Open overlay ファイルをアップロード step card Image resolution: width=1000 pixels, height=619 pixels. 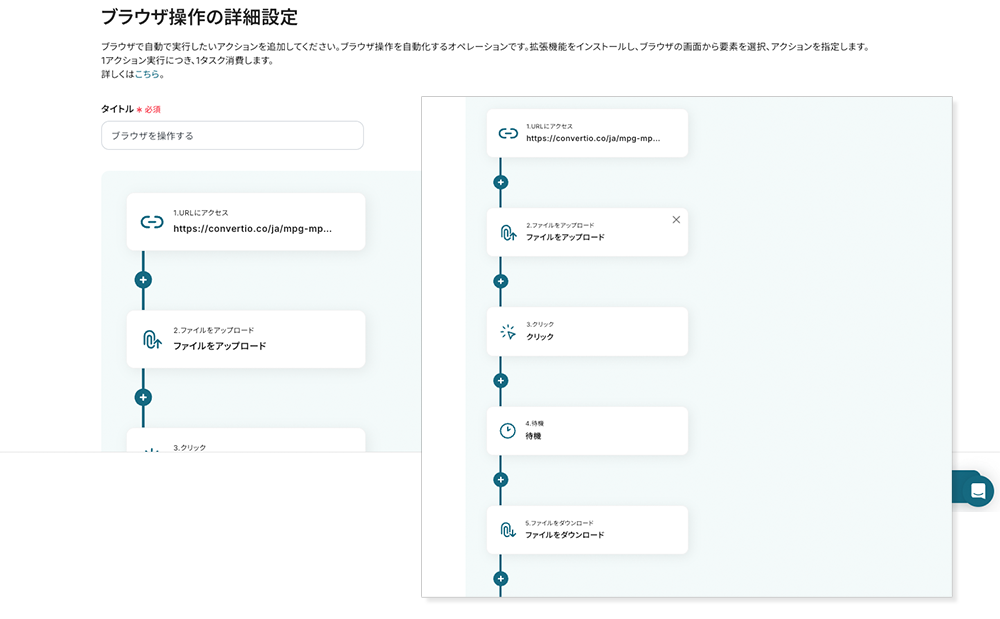point(587,232)
